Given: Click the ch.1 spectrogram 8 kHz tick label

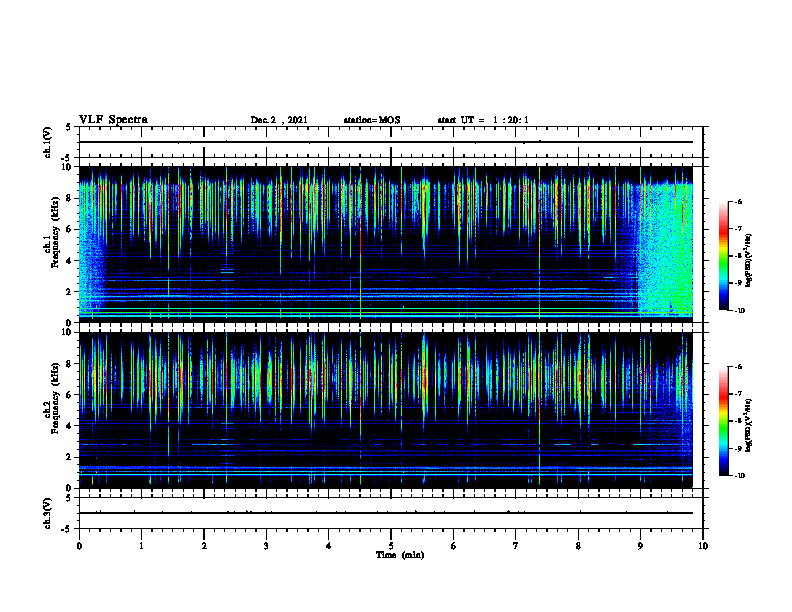Looking at the screenshot, I should click(70, 198).
